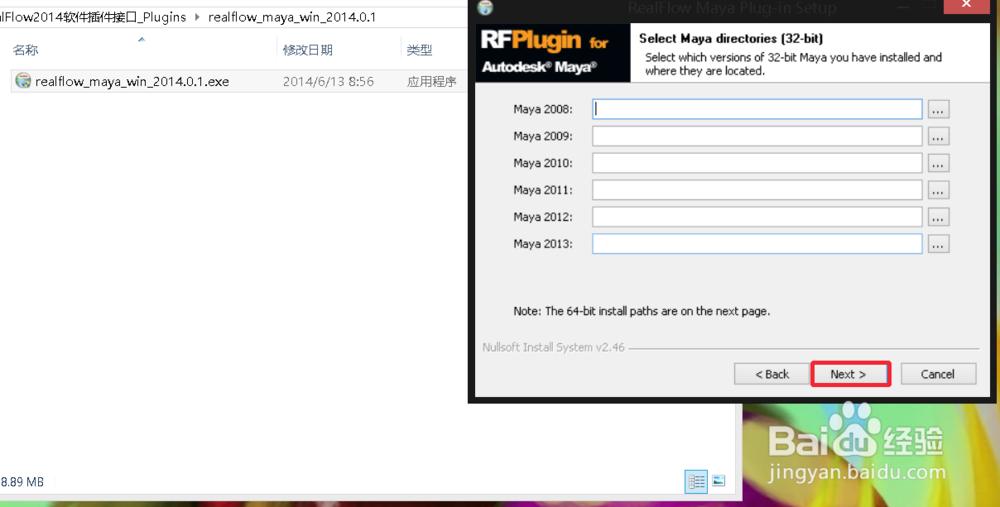Focus the Maya 2008 path field
The height and width of the screenshot is (507, 1000).
pos(757,109)
